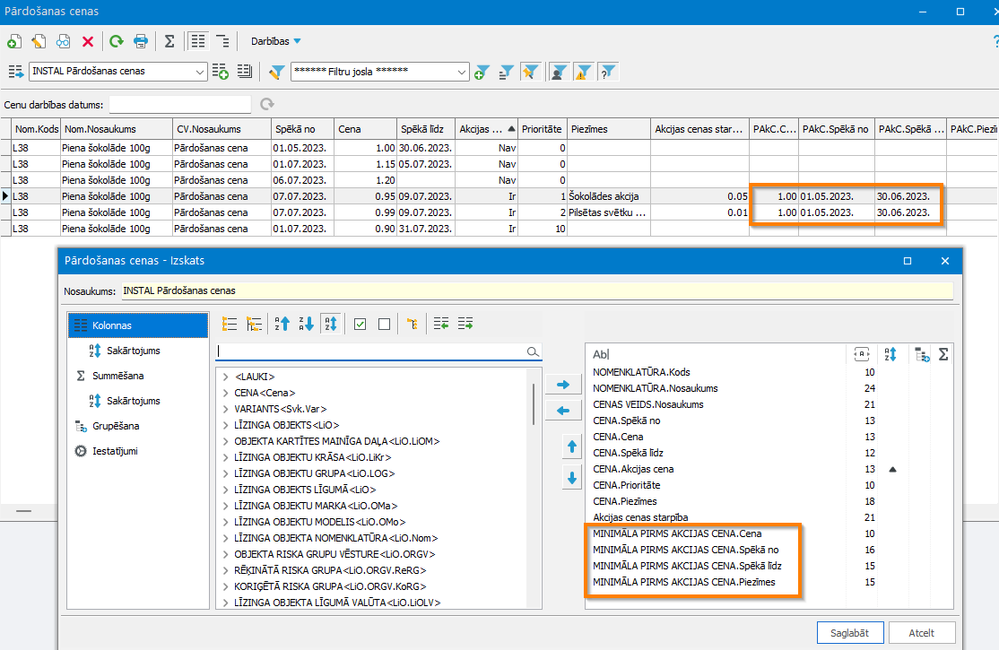This screenshot has height=650, width=999.
Task: Click the sort A-Z ascending icon
Action: [x=282, y=324]
